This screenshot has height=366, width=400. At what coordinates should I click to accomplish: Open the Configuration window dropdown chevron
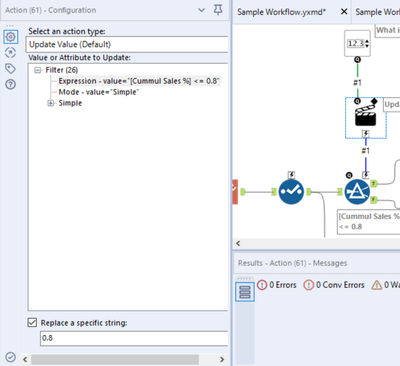(x=202, y=10)
